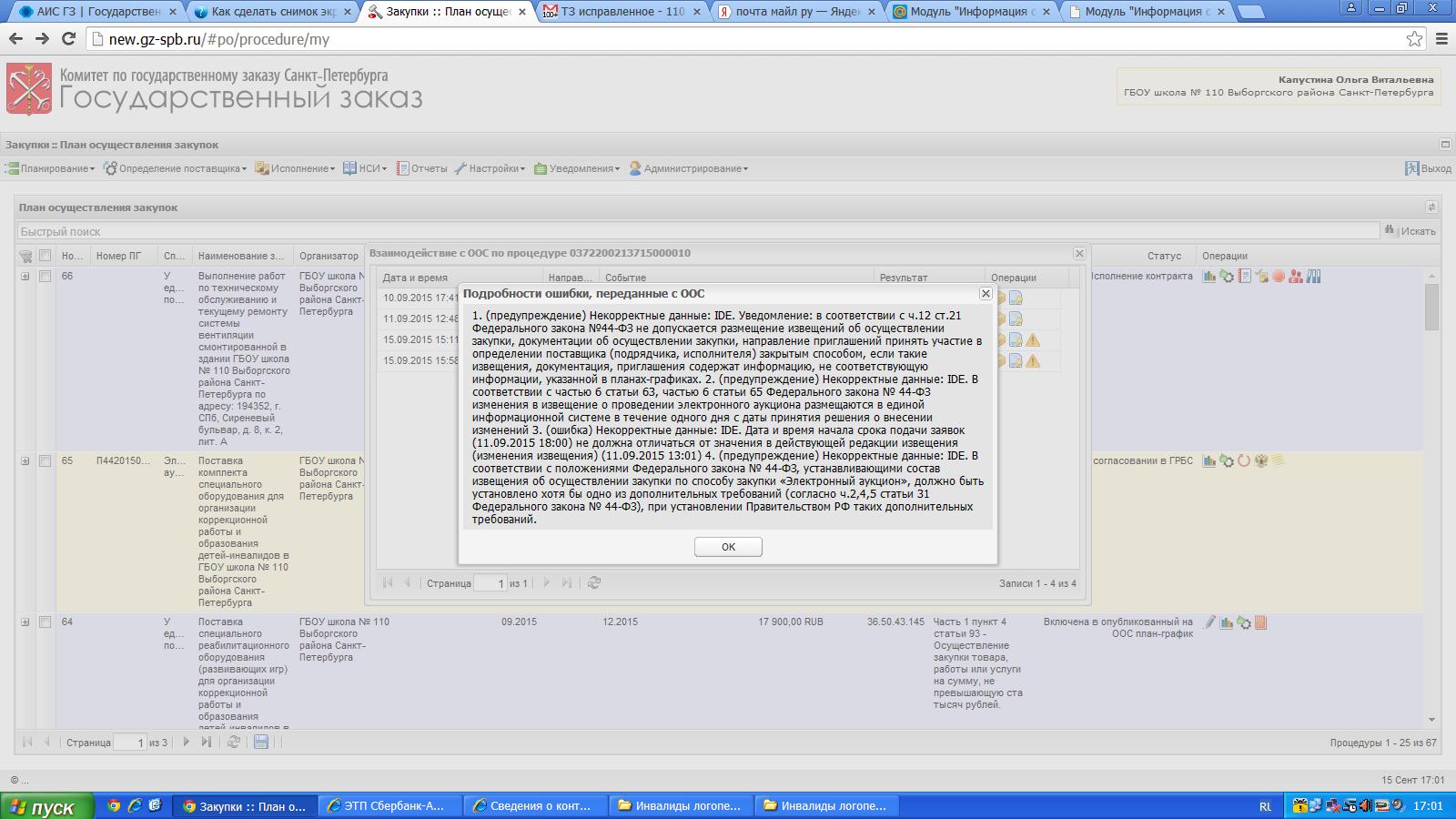The height and width of the screenshot is (819, 1456).
Task: Tick checkbox for procedure row 64
Action: click(45, 622)
